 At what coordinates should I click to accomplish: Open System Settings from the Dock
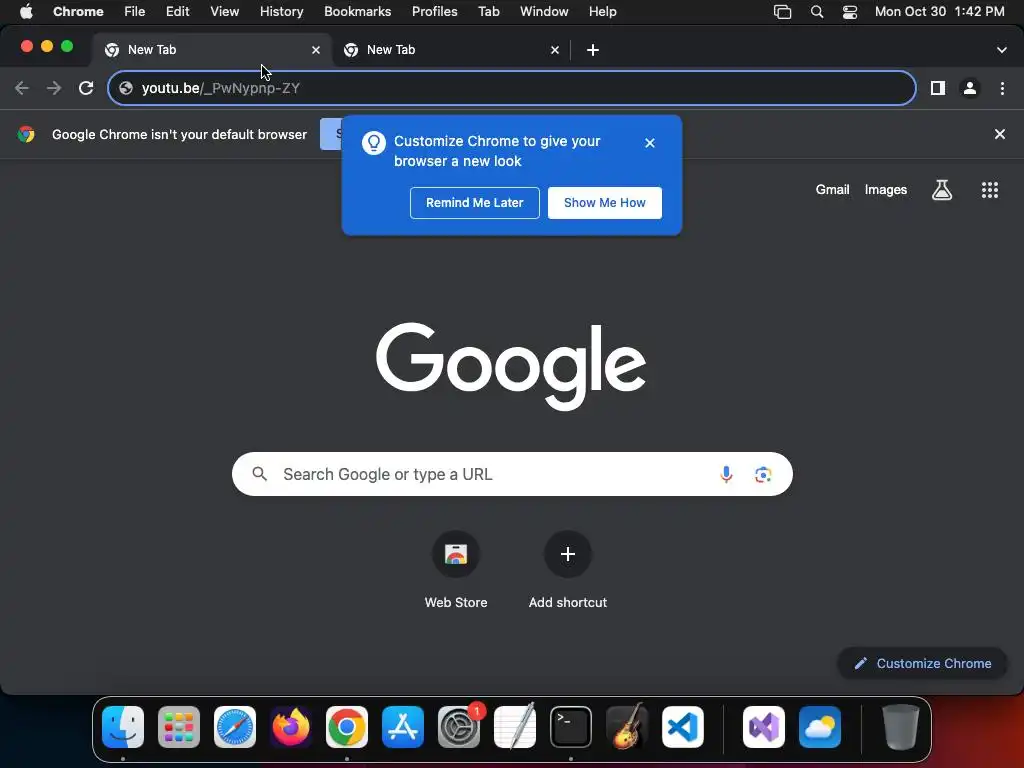[458, 727]
